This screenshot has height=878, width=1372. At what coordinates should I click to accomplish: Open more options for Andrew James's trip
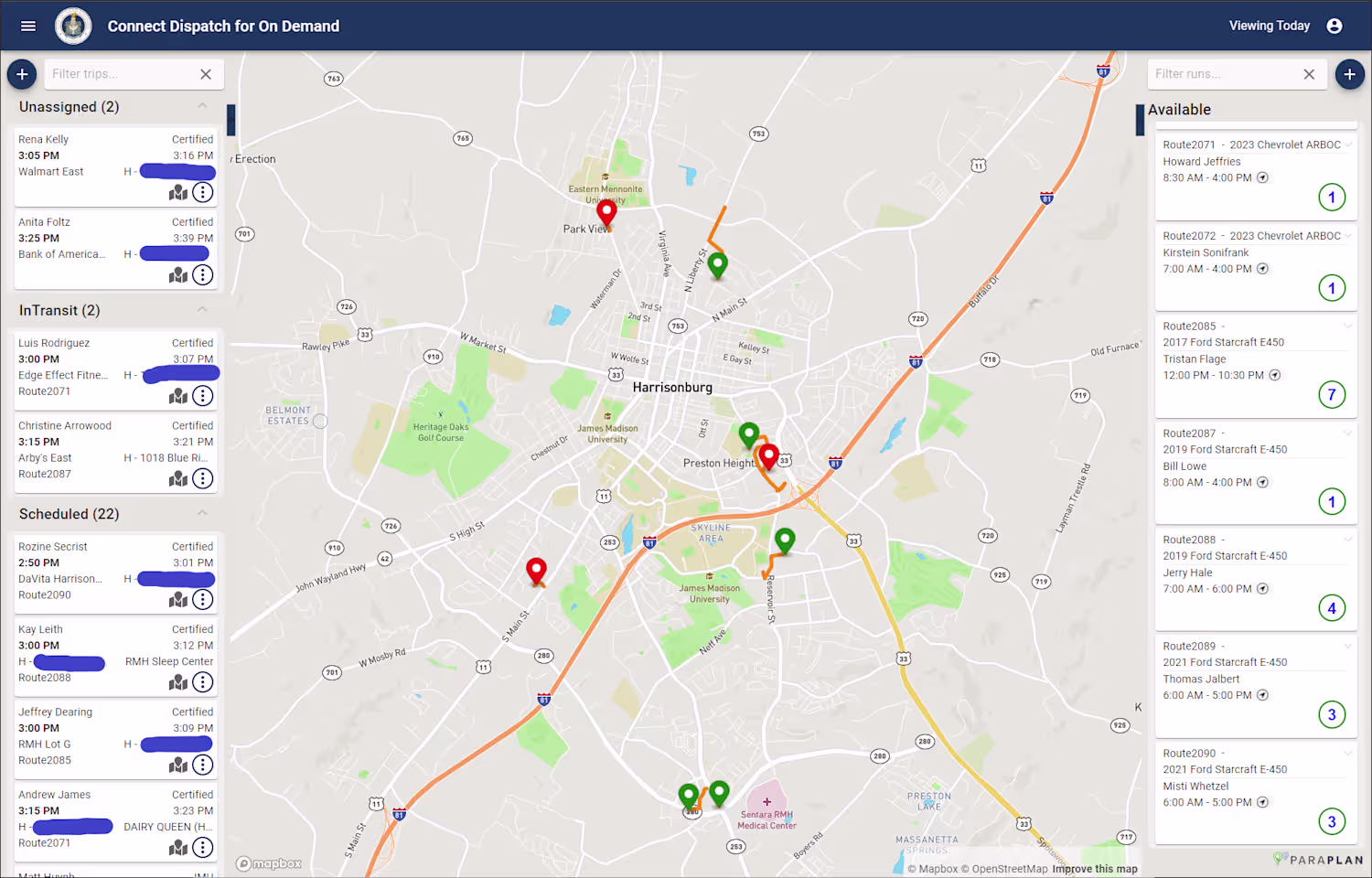pyautogui.click(x=203, y=848)
